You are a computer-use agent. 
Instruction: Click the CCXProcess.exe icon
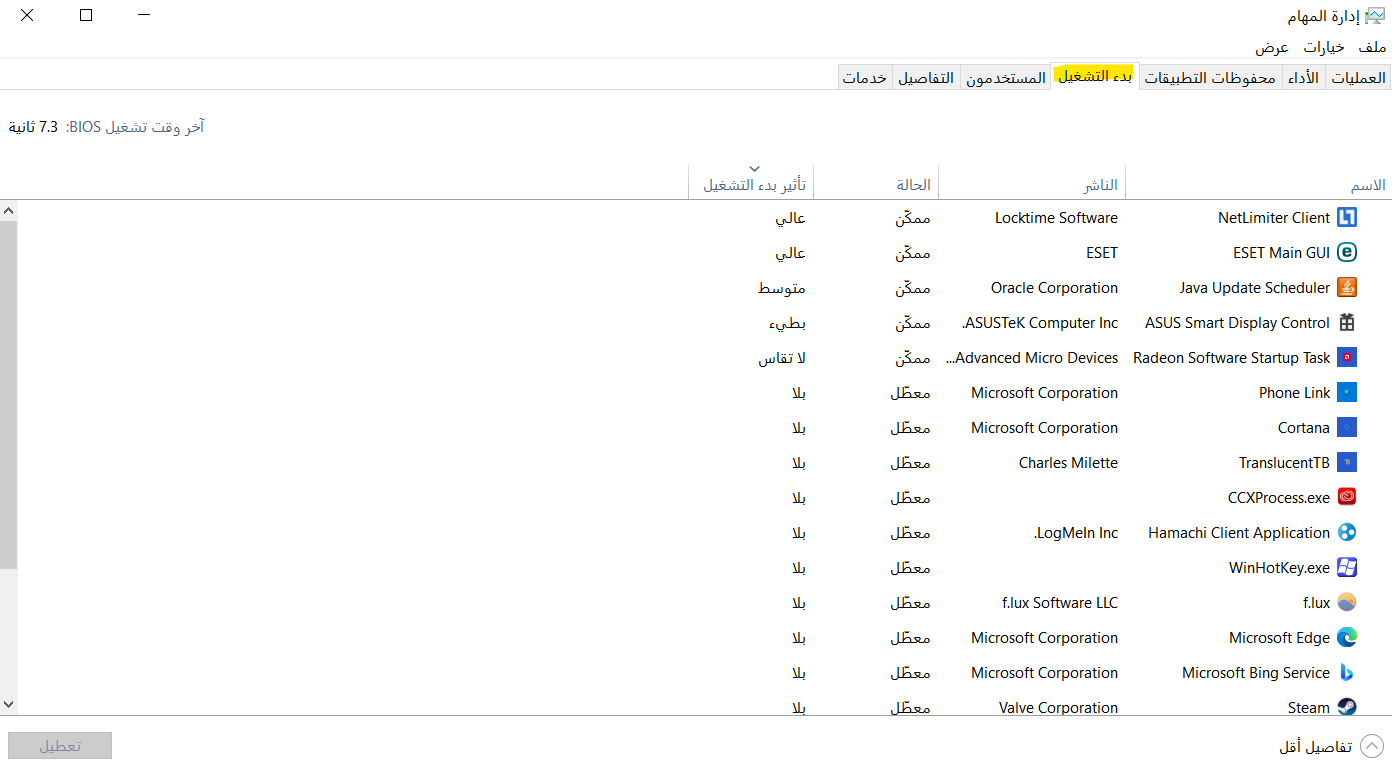(x=1347, y=498)
